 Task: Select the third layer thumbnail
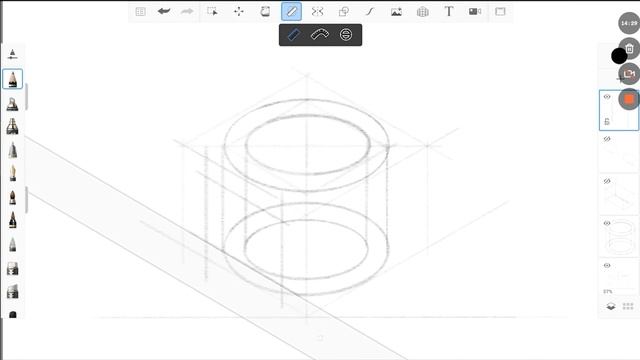619,195
